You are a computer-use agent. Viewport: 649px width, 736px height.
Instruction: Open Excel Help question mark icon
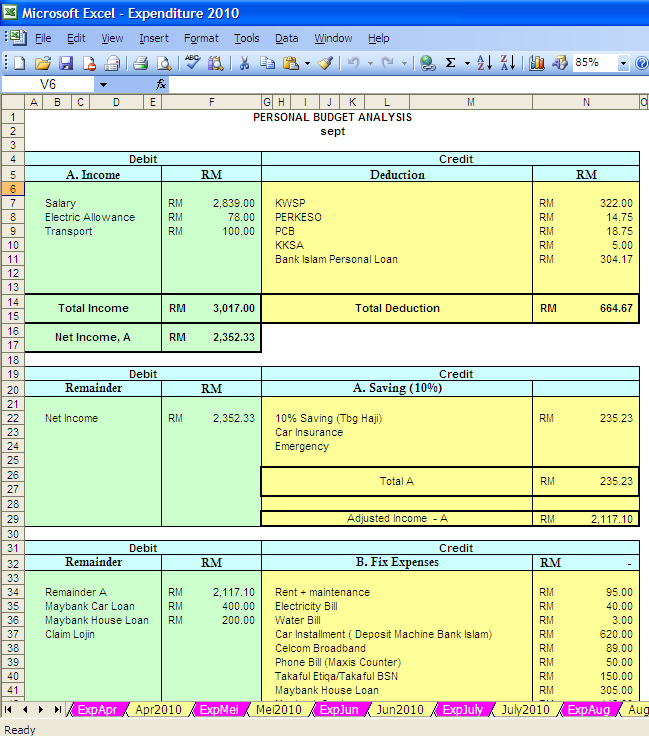641,63
